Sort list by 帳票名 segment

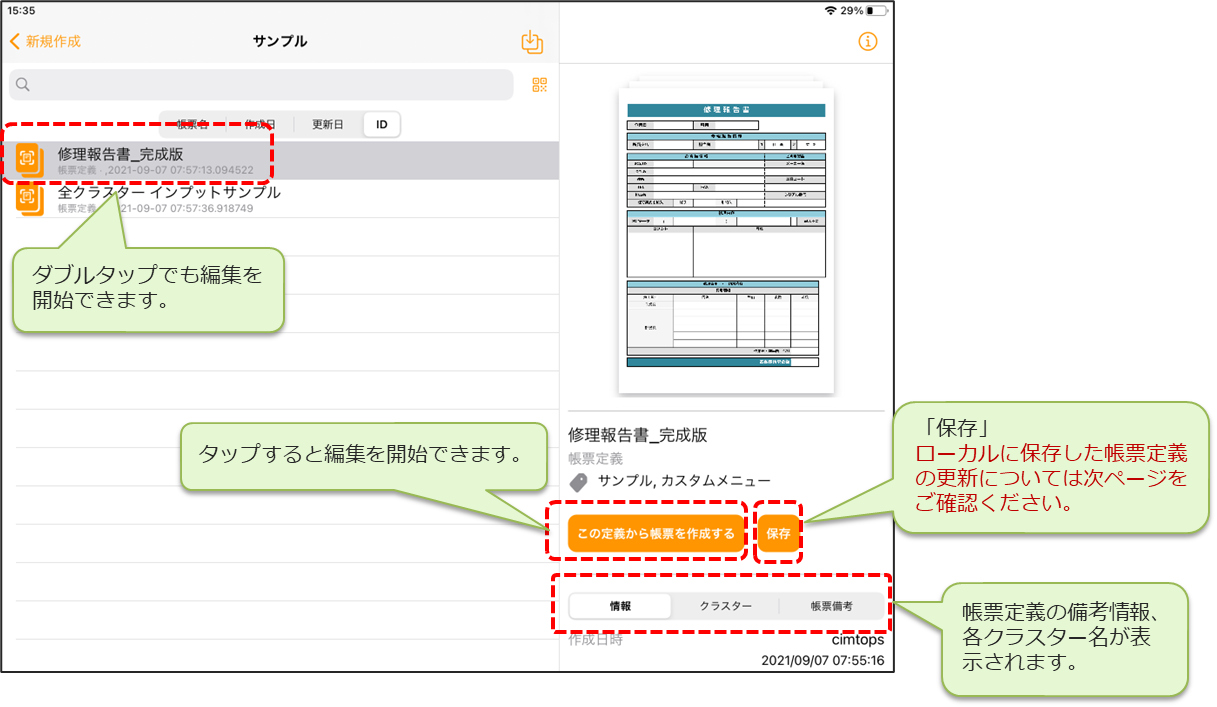coord(193,124)
